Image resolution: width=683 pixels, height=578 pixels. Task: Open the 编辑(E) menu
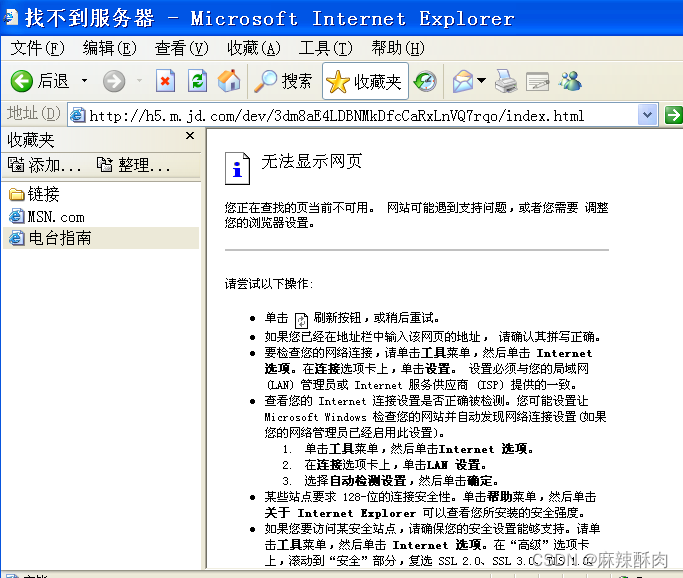(x=110, y=48)
